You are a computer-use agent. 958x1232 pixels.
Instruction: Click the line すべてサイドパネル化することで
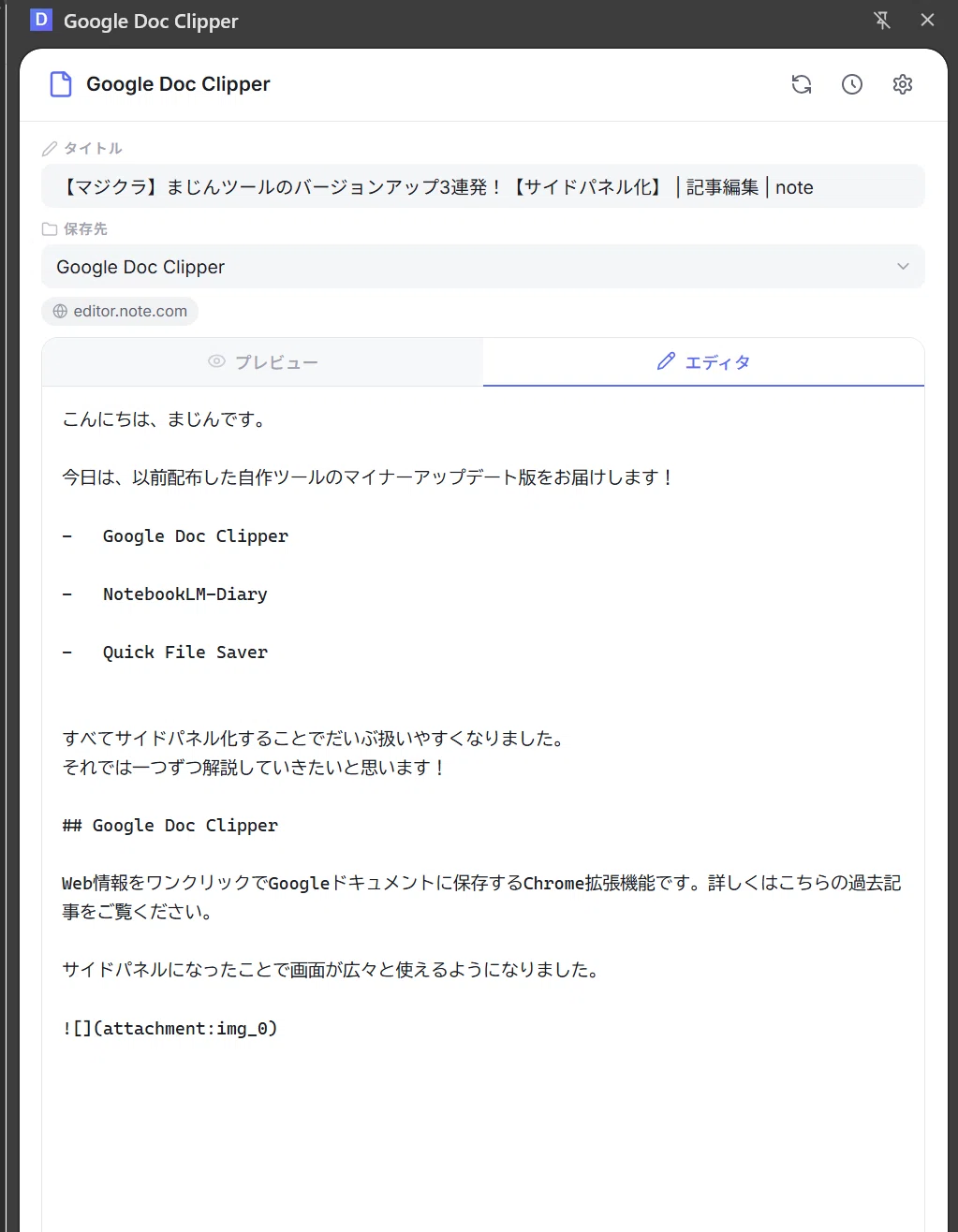tap(315, 739)
